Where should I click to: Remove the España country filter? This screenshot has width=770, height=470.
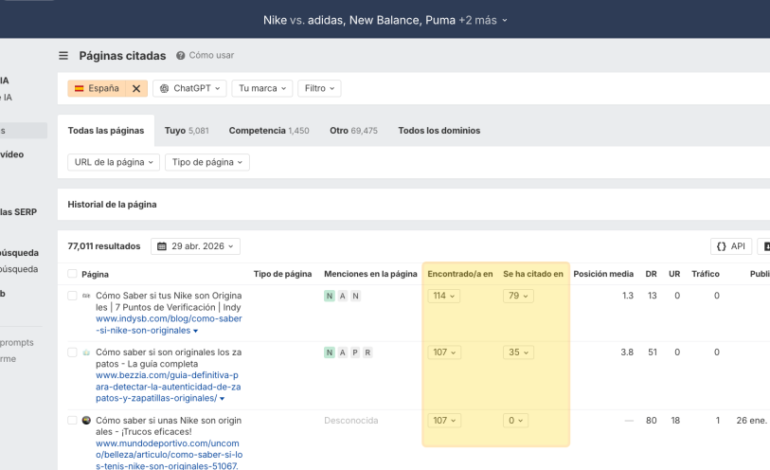[137, 88]
